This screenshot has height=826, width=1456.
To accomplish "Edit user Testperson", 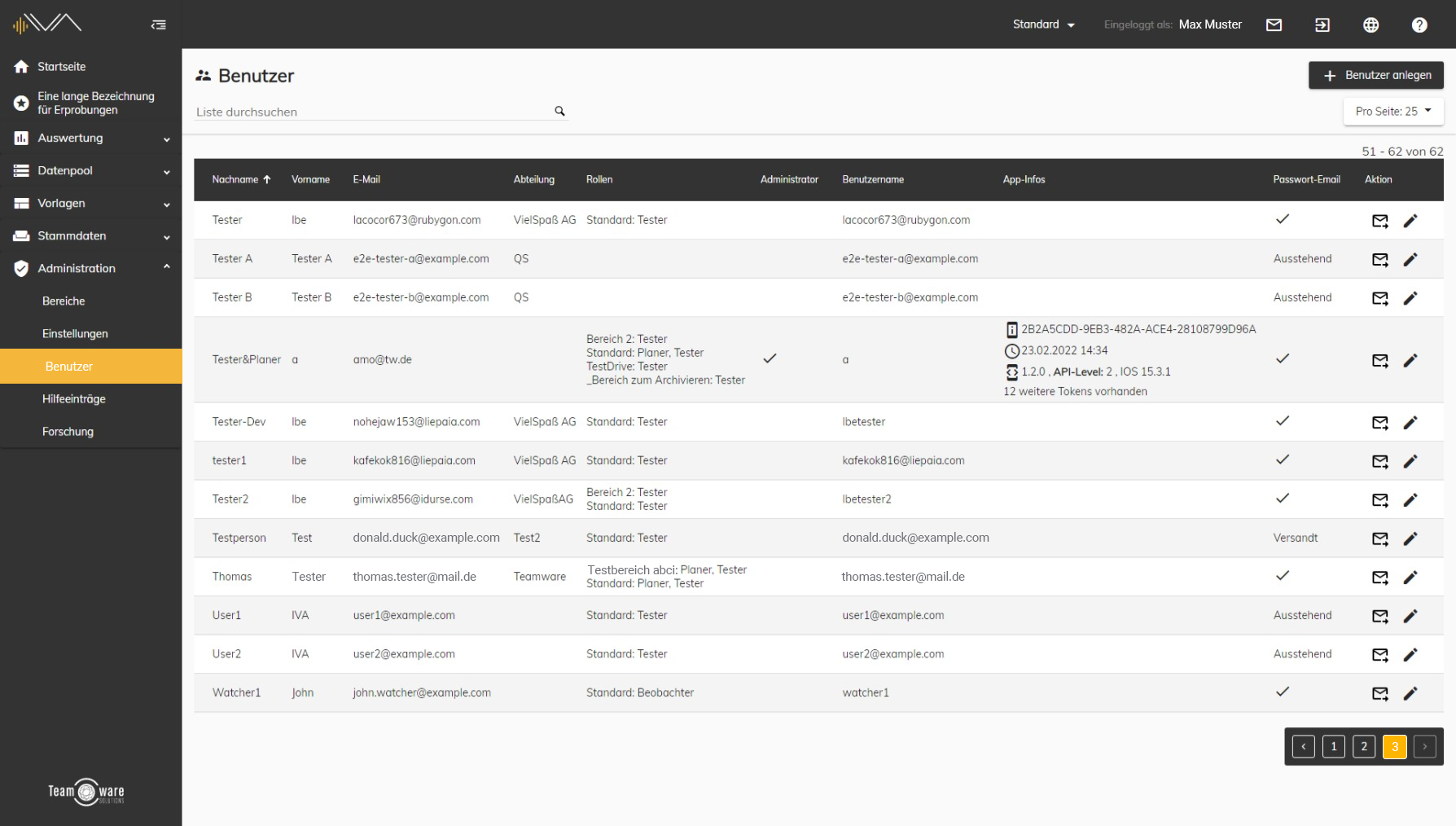I will (x=1410, y=538).
